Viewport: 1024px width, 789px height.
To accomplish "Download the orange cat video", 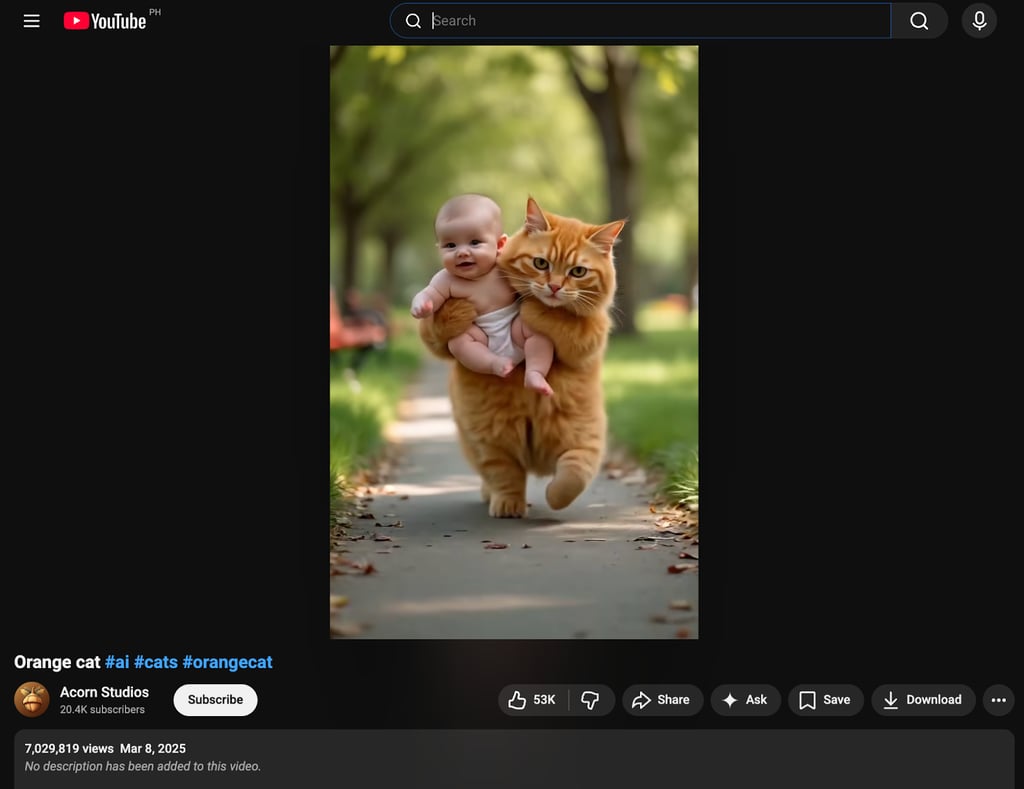I will 921,700.
